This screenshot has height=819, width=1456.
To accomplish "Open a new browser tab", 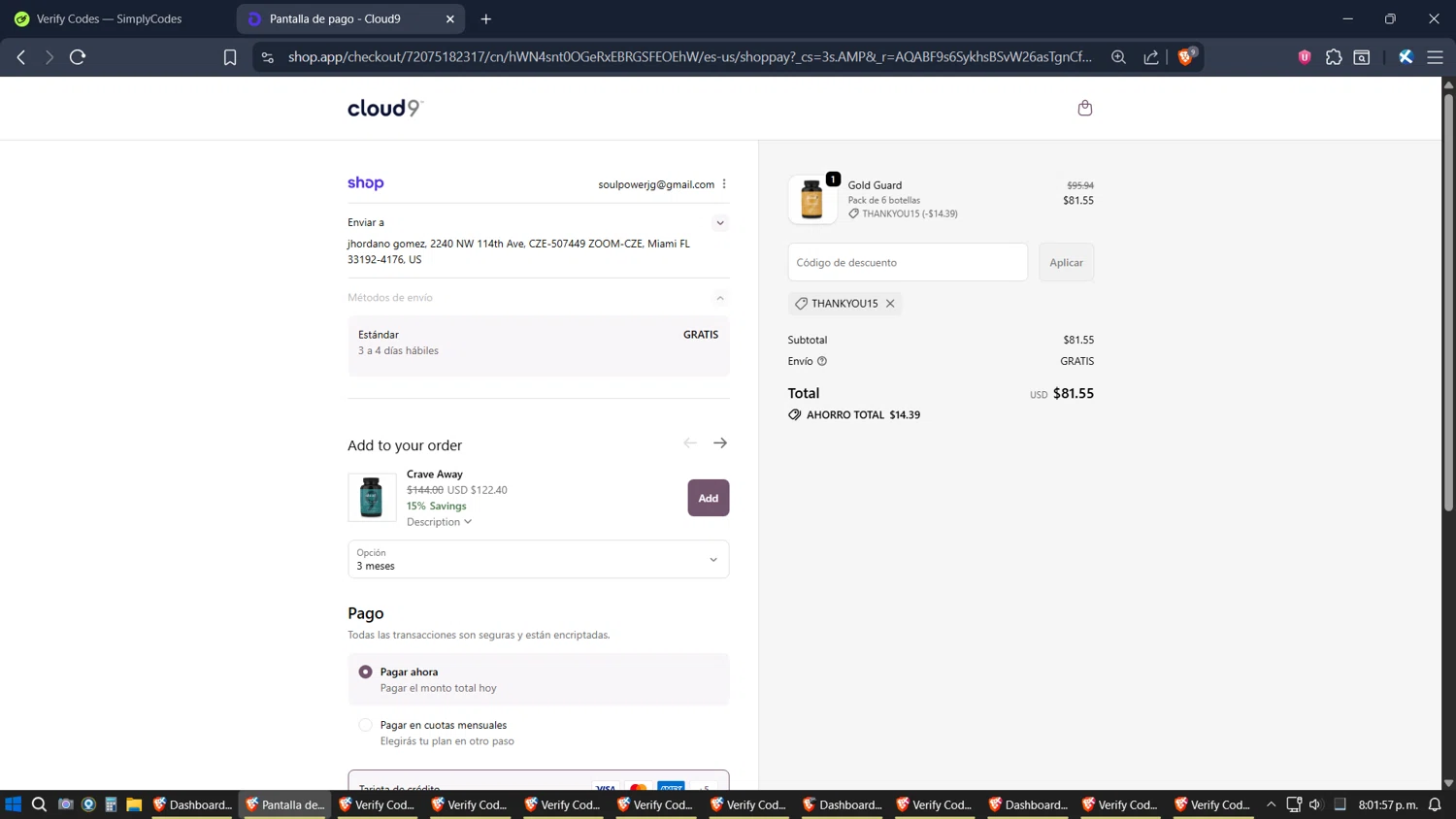I will [x=486, y=18].
